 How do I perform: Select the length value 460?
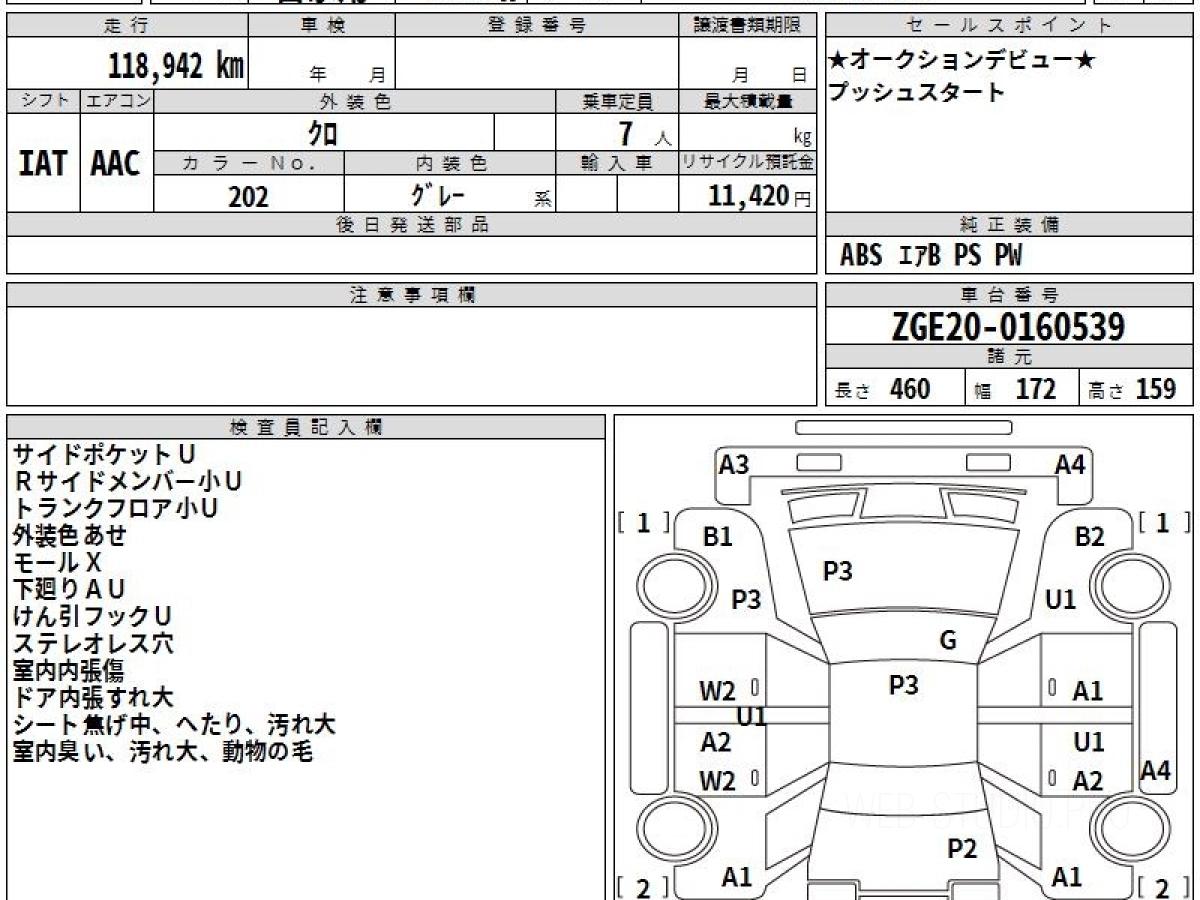click(909, 388)
